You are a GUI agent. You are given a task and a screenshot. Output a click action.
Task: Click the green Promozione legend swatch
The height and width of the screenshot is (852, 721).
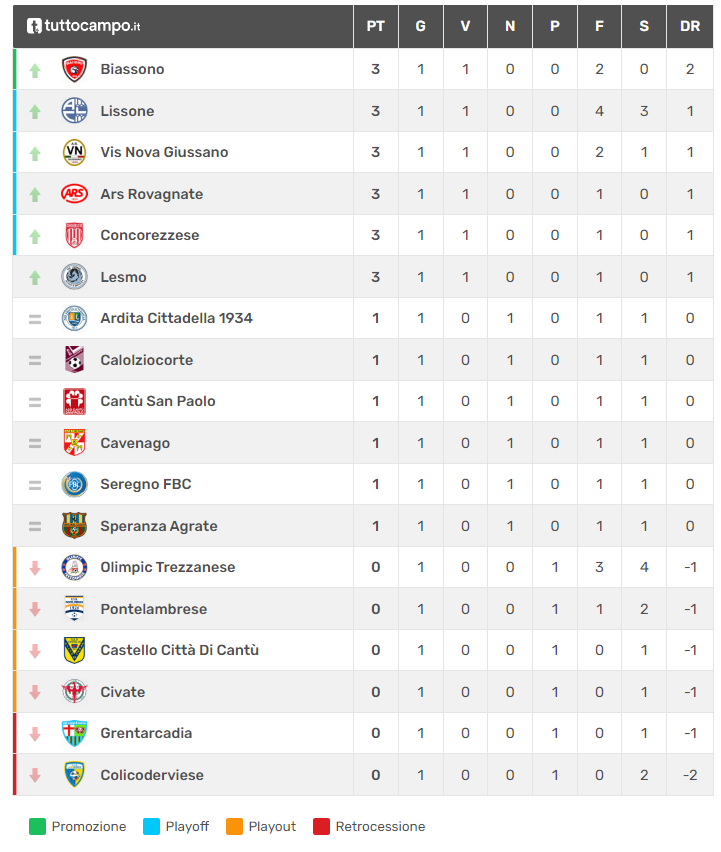click(x=38, y=827)
